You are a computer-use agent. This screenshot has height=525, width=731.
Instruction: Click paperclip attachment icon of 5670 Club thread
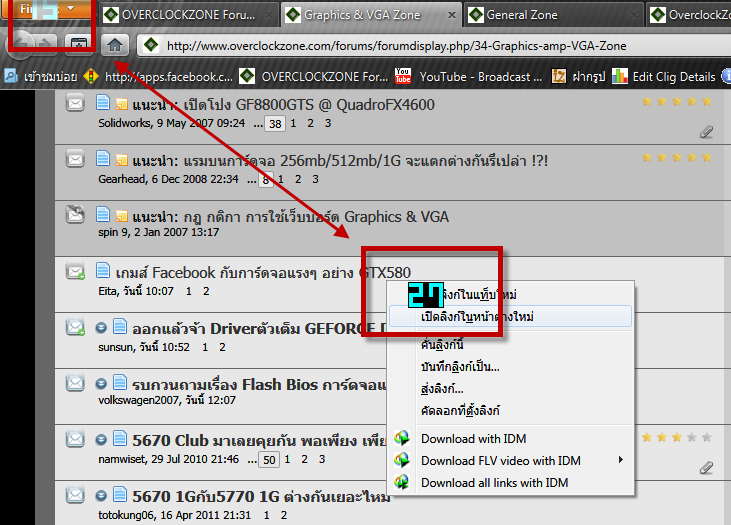tap(706, 468)
